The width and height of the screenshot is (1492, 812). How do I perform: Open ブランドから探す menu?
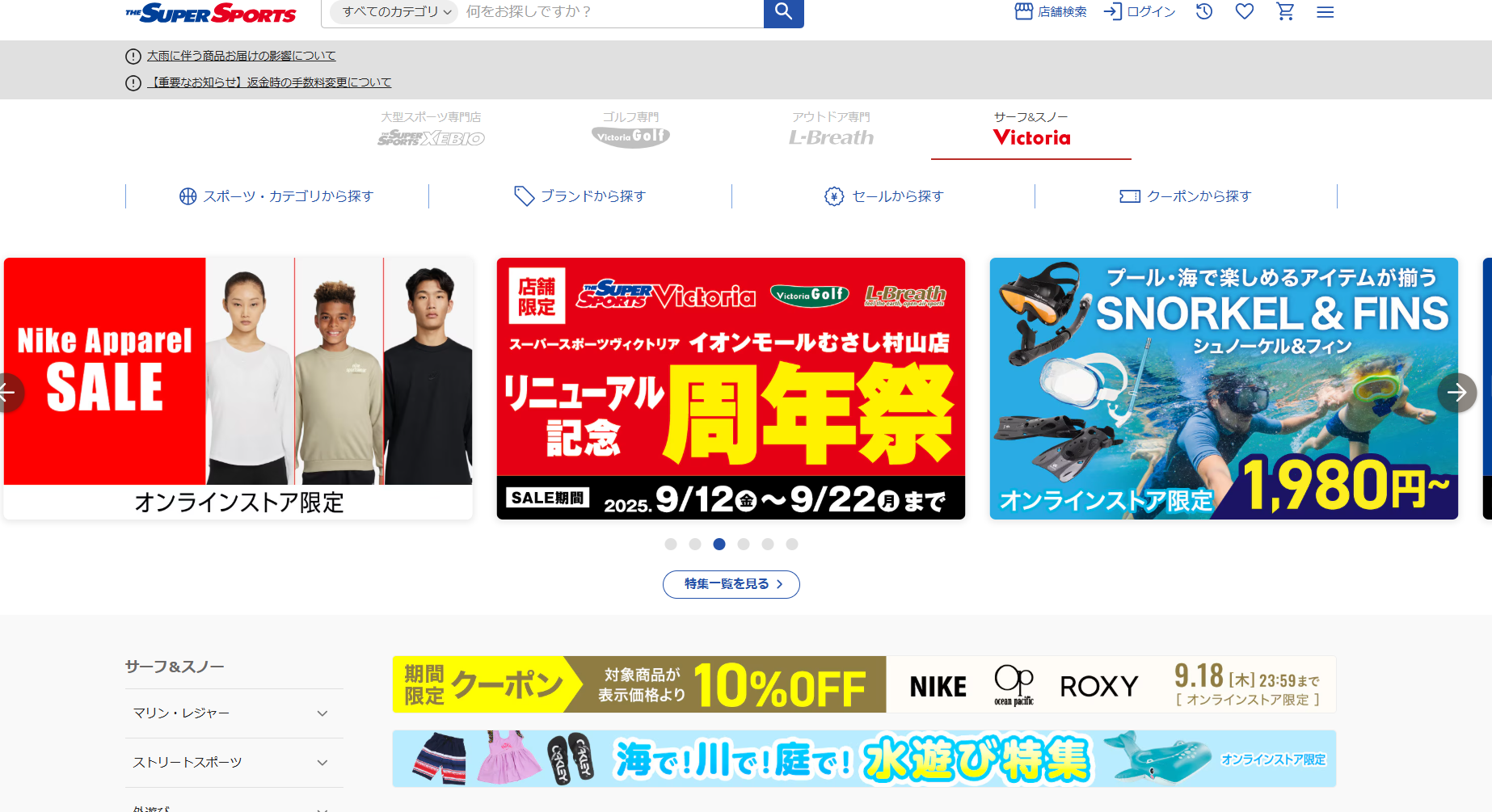tap(580, 196)
